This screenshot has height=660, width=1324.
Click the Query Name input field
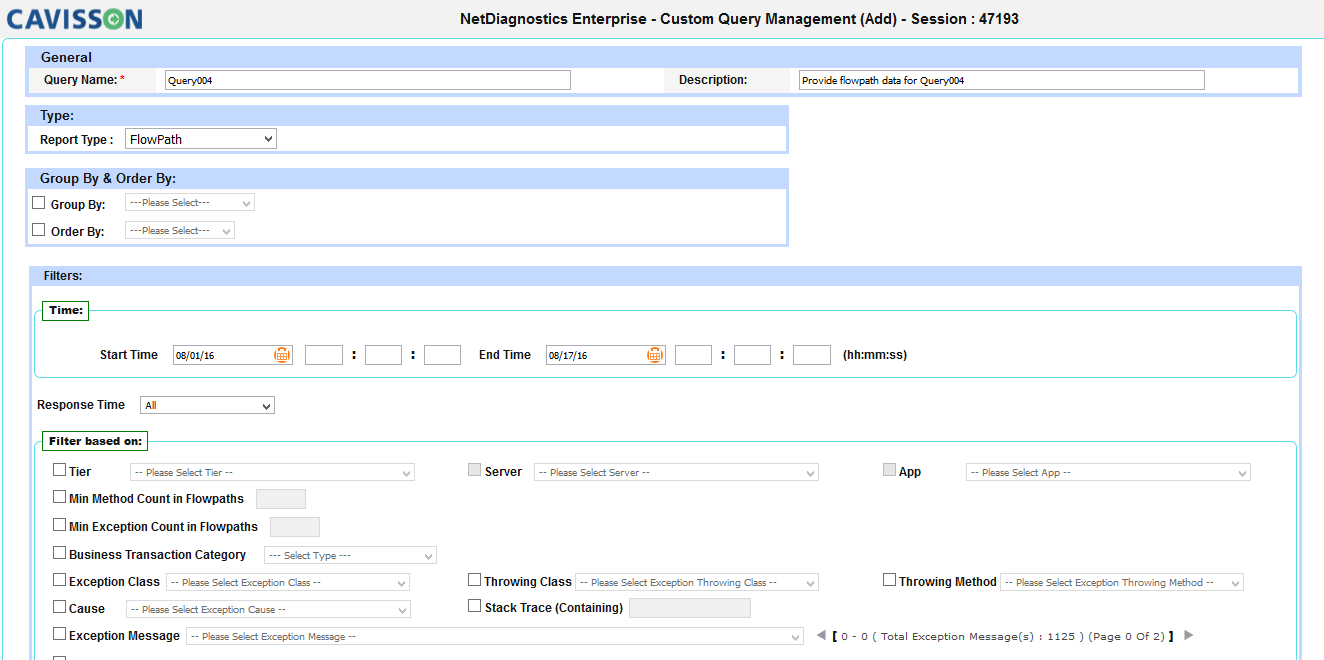pos(368,80)
